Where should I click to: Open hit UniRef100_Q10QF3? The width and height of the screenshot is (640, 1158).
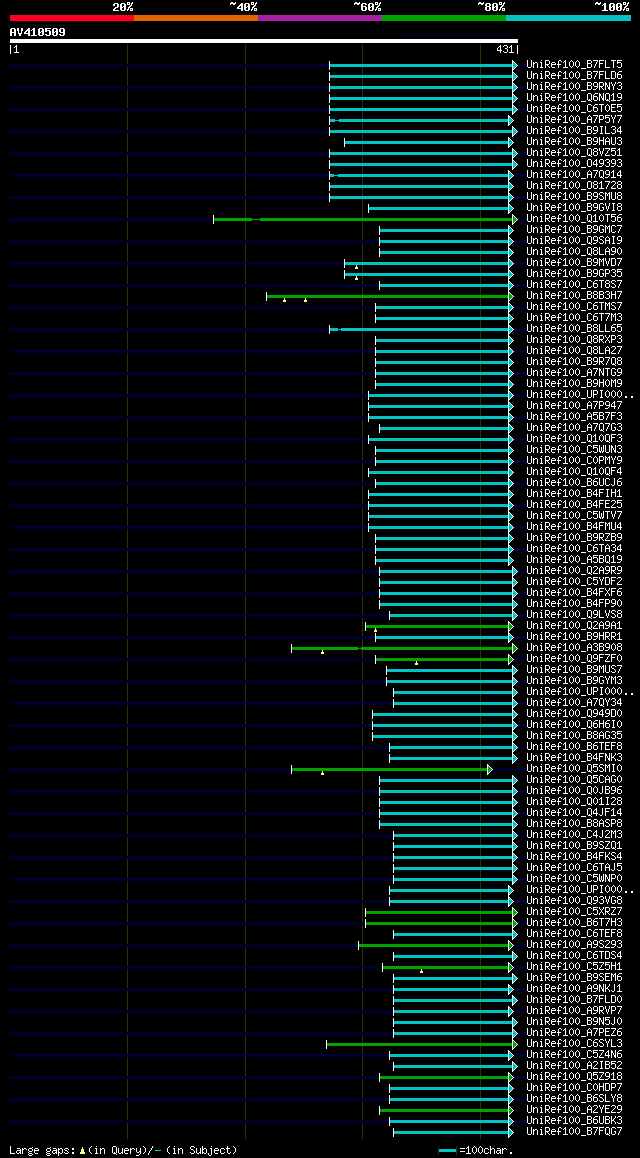click(x=574, y=439)
